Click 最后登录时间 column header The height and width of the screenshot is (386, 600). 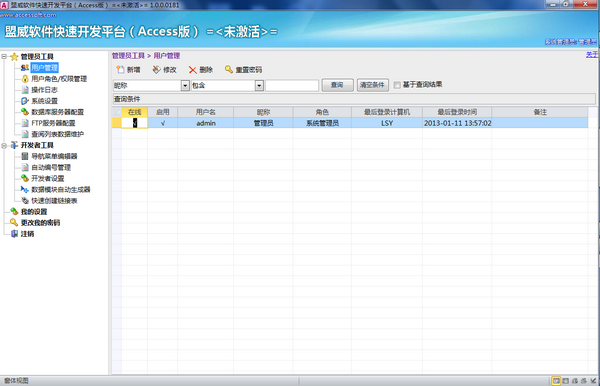[457, 112]
